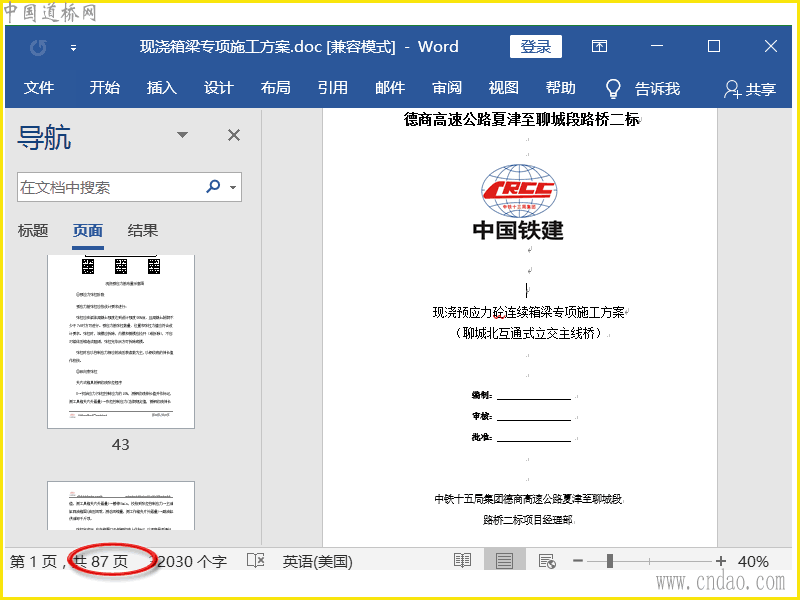Click the document title 现浇预应力砼连续箱梁专项施工方案
Screen dimensions: 800x600
pyautogui.click(x=529, y=312)
